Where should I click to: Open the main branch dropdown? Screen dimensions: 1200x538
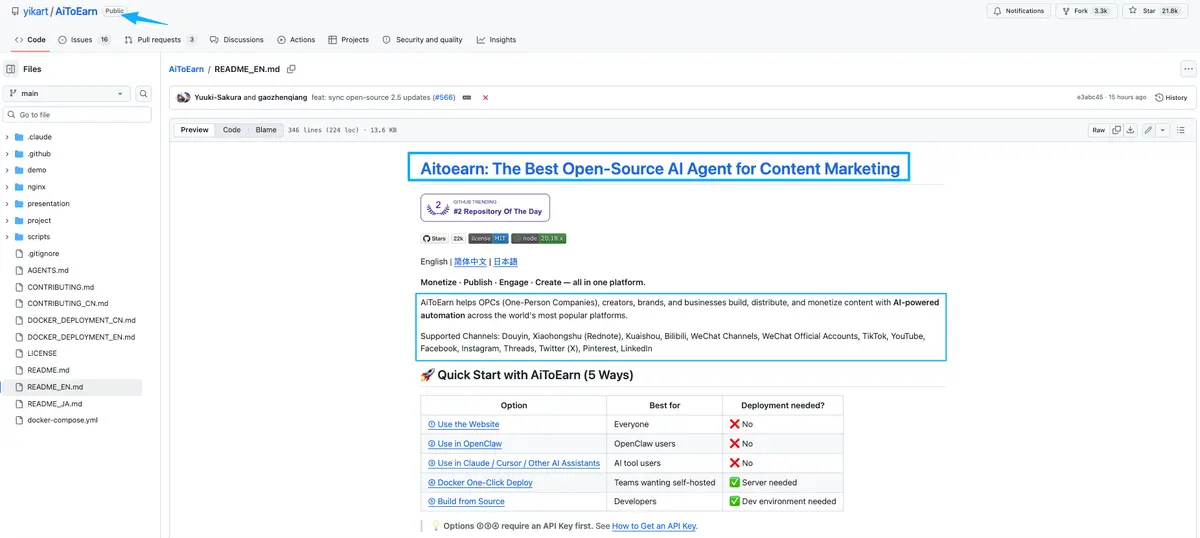67,93
